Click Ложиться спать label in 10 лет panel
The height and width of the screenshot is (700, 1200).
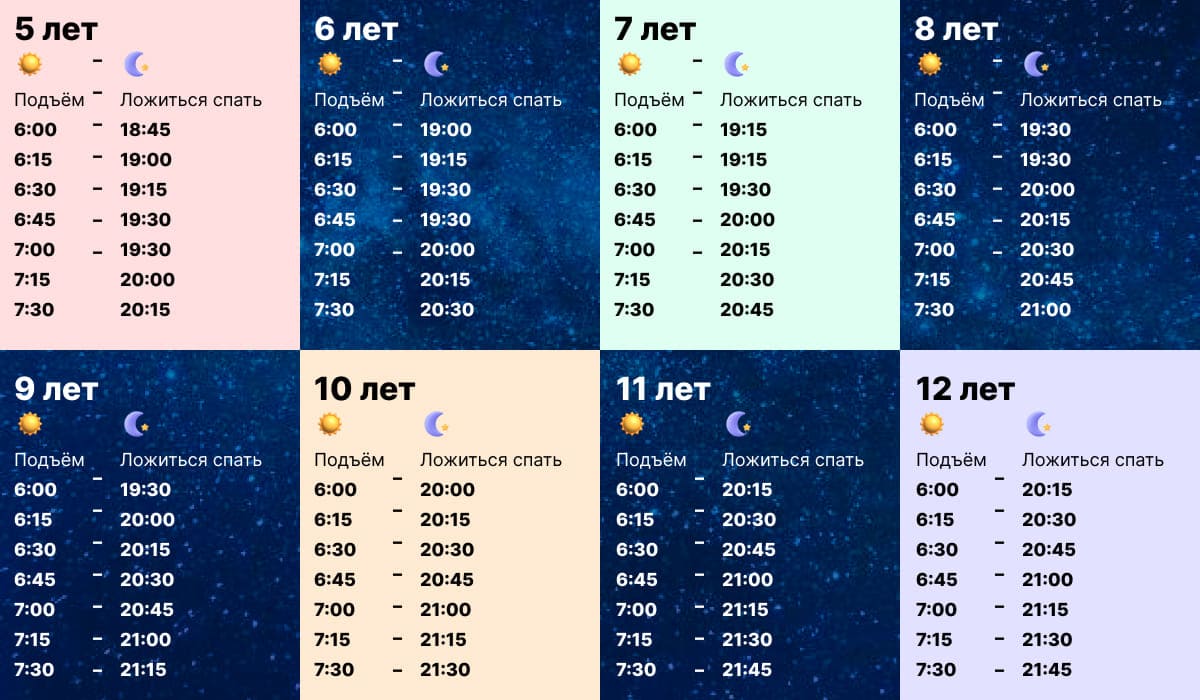[491, 460]
